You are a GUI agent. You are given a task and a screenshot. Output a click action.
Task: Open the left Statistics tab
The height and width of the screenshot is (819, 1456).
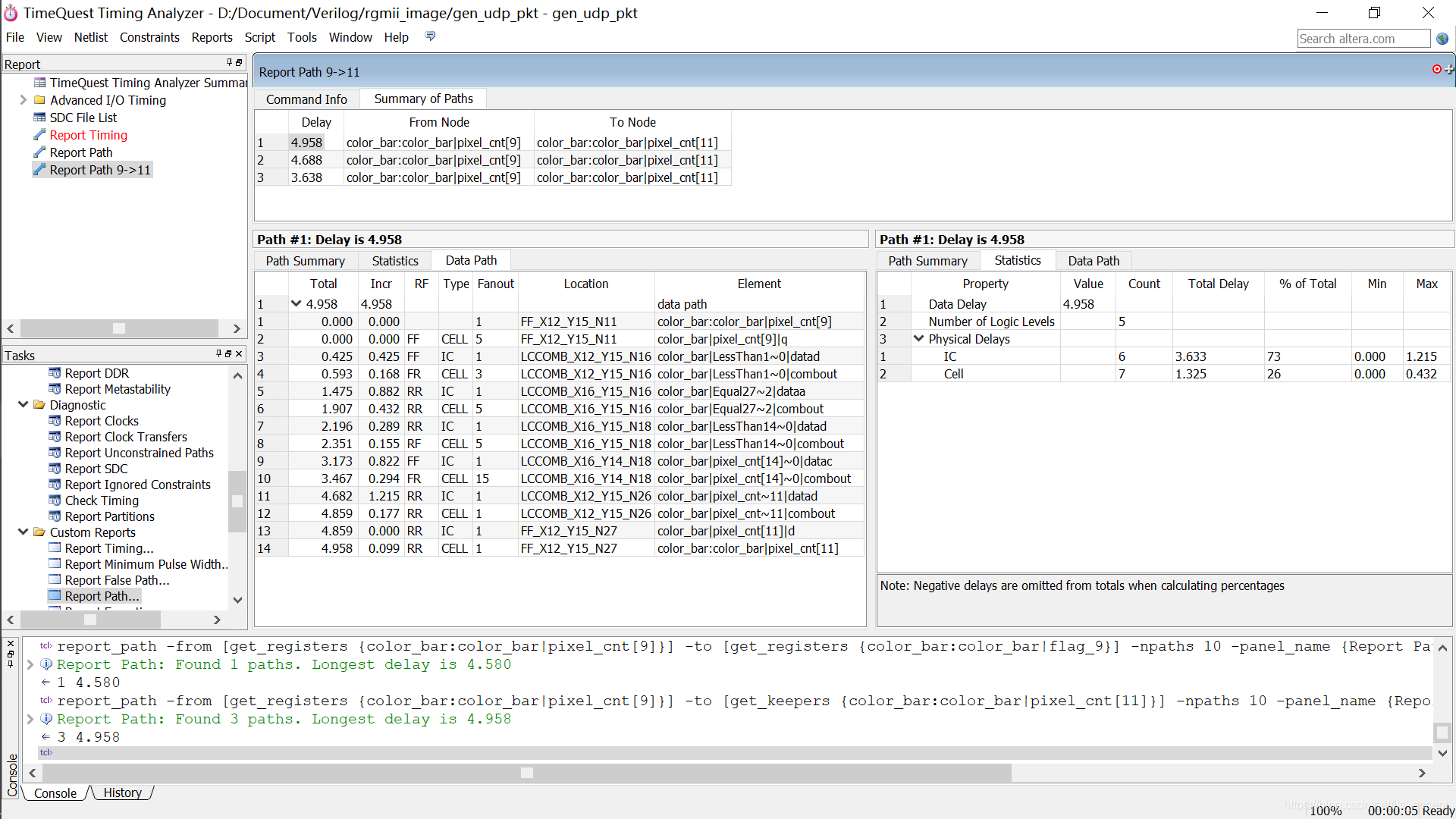(395, 261)
